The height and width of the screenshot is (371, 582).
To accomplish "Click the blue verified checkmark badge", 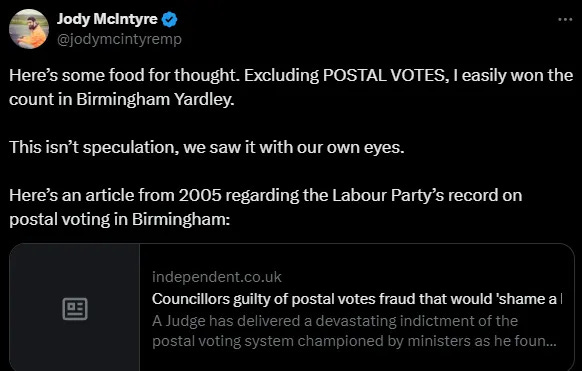I will click(x=170, y=19).
